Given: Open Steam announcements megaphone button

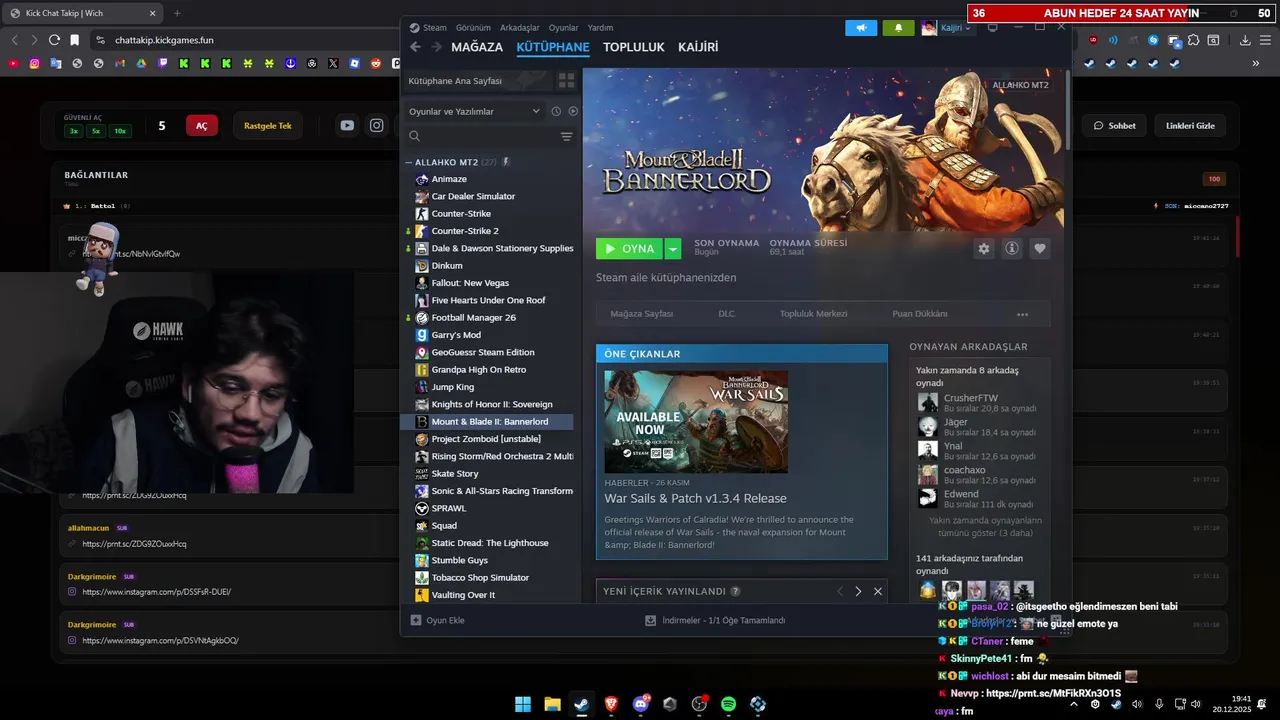Looking at the screenshot, I should (x=860, y=28).
